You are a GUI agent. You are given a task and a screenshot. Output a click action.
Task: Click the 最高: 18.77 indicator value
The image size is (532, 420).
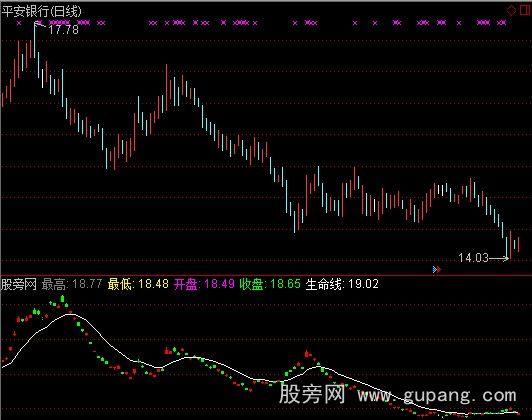point(72,284)
